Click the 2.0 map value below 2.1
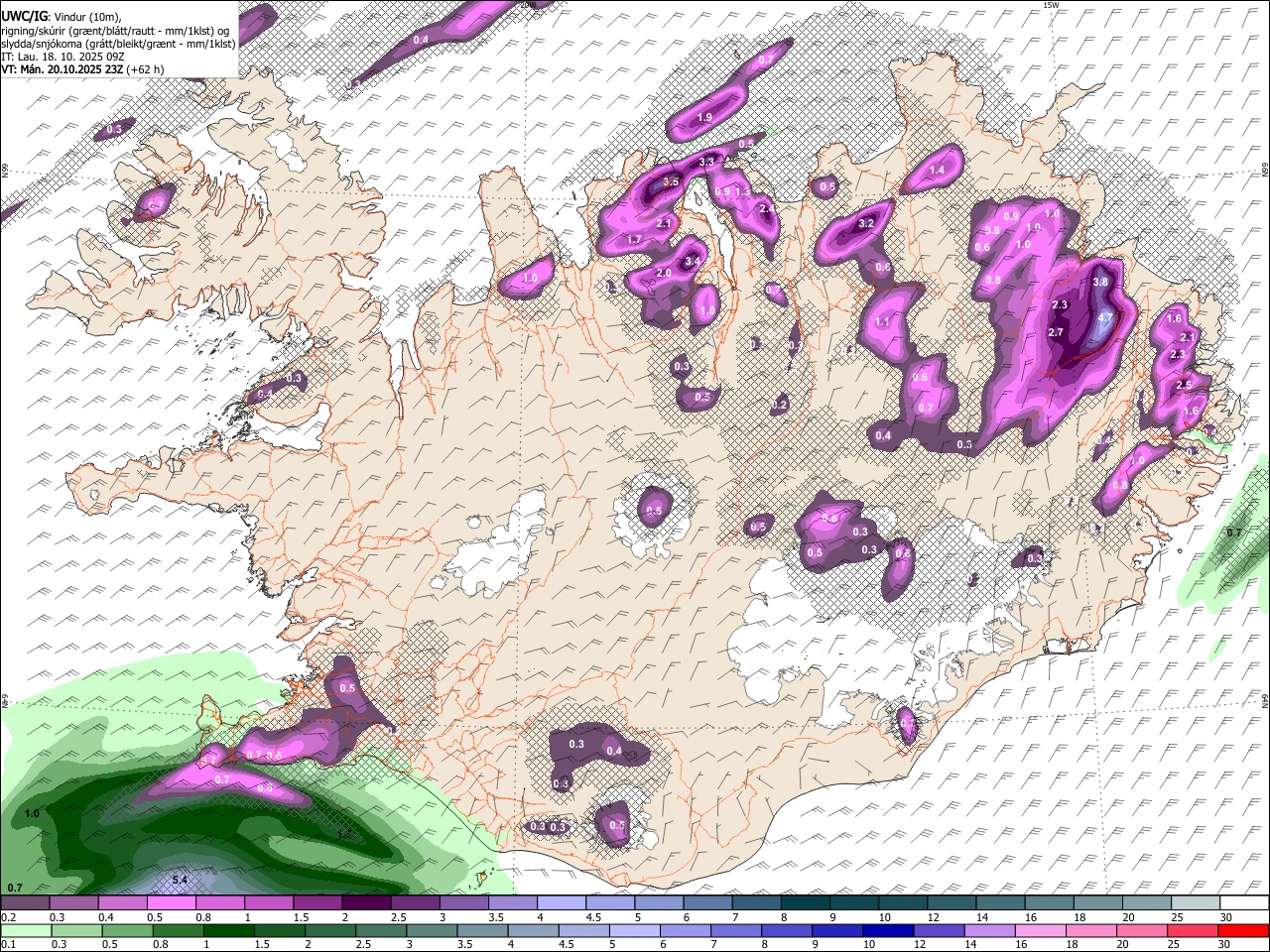Screen dimensions: 1270x952 point(664,273)
